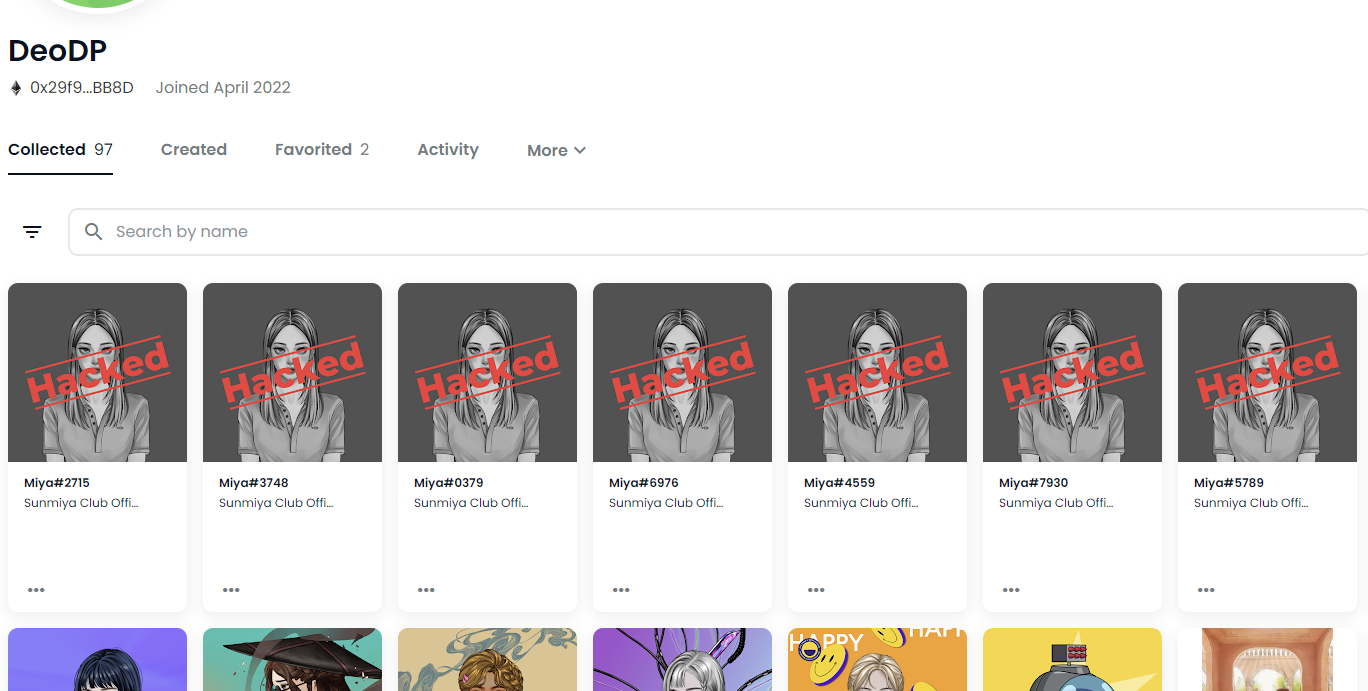Open more options for Miya#5789
Image resolution: width=1368 pixels, height=691 pixels.
coord(1206,590)
